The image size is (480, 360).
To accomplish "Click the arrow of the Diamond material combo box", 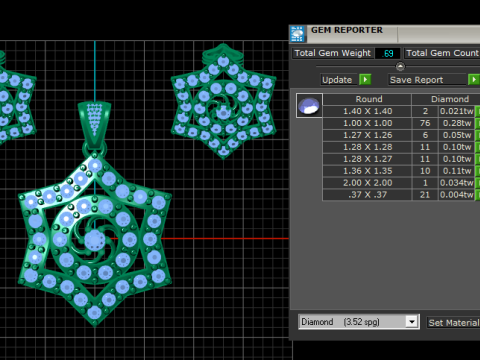I will [412, 322].
